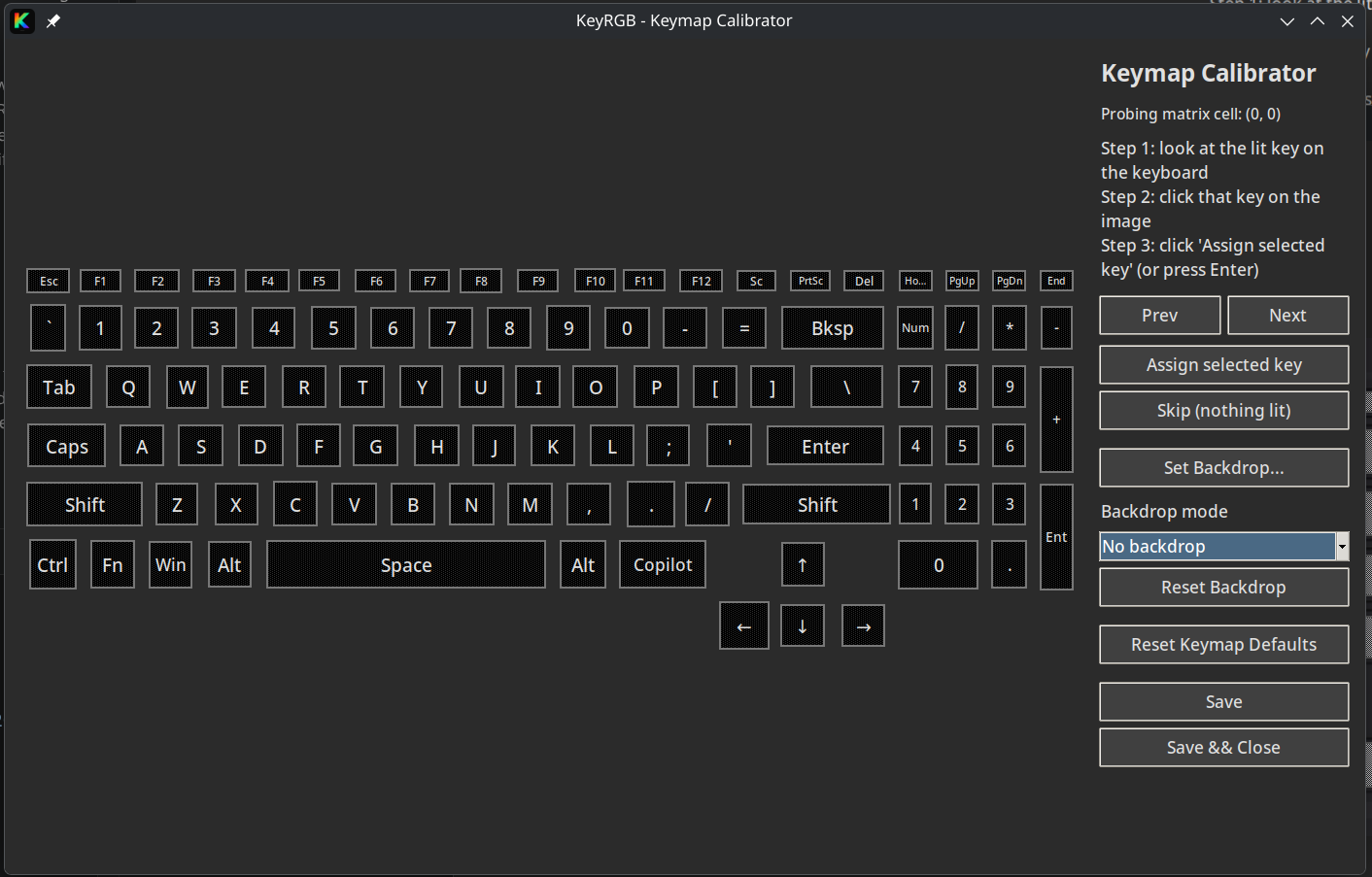The height and width of the screenshot is (877, 1372).
Task: Select the down arrow key
Action: point(803,626)
